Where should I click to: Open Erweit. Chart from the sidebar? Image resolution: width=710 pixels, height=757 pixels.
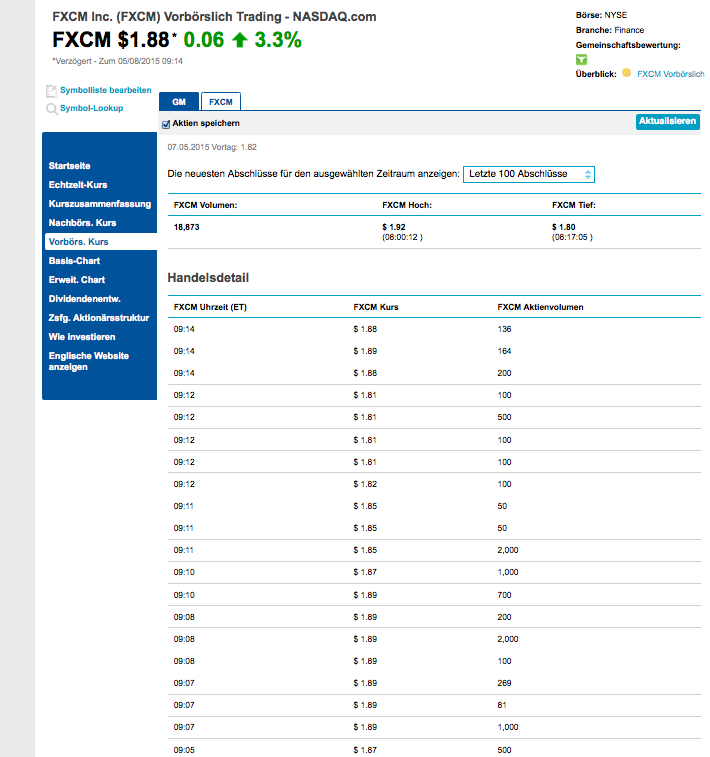point(77,280)
